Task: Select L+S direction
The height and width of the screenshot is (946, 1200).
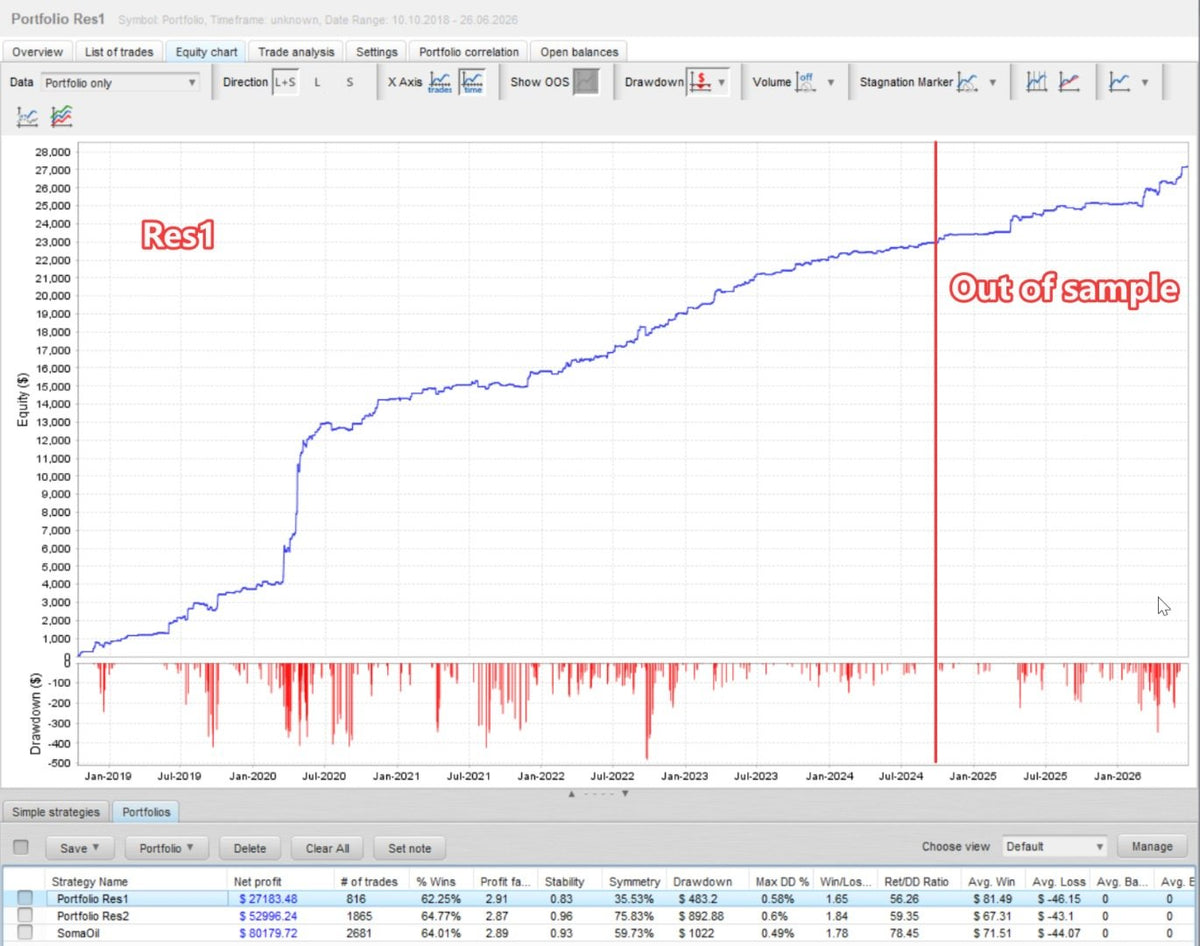Action: [x=285, y=82]
